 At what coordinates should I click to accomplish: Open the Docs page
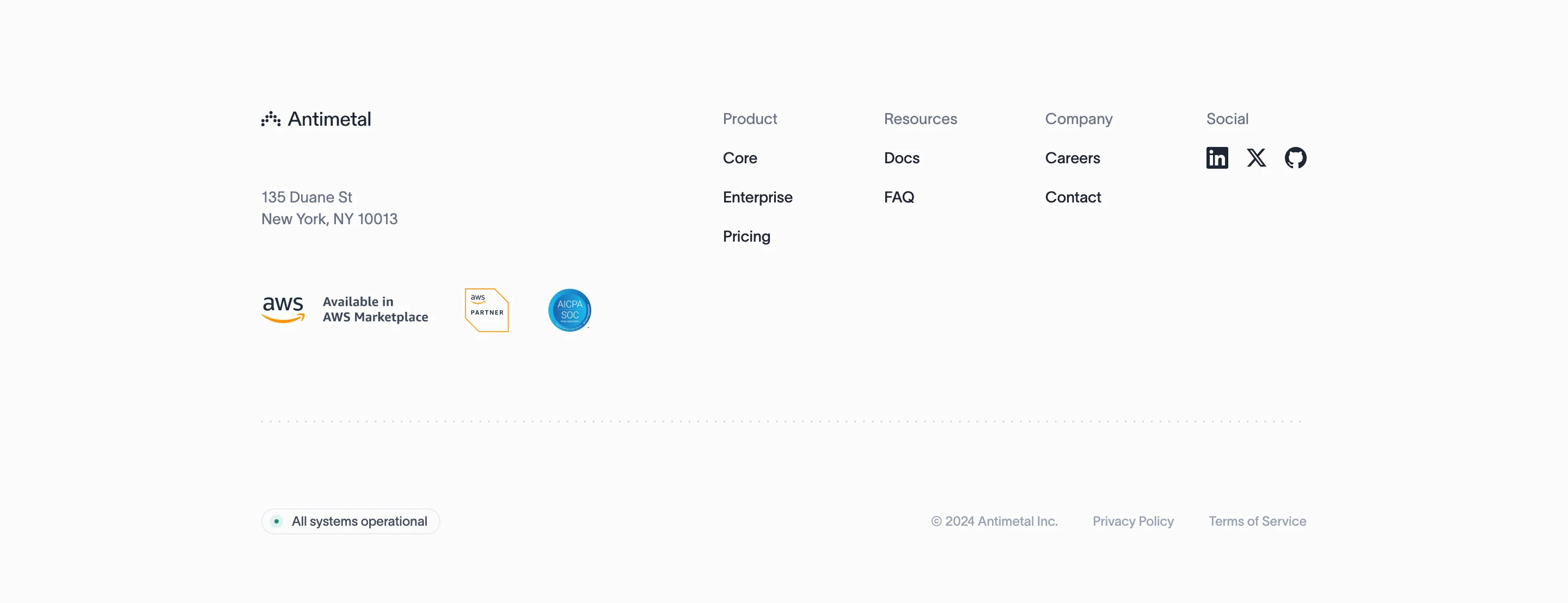[902, 158]
